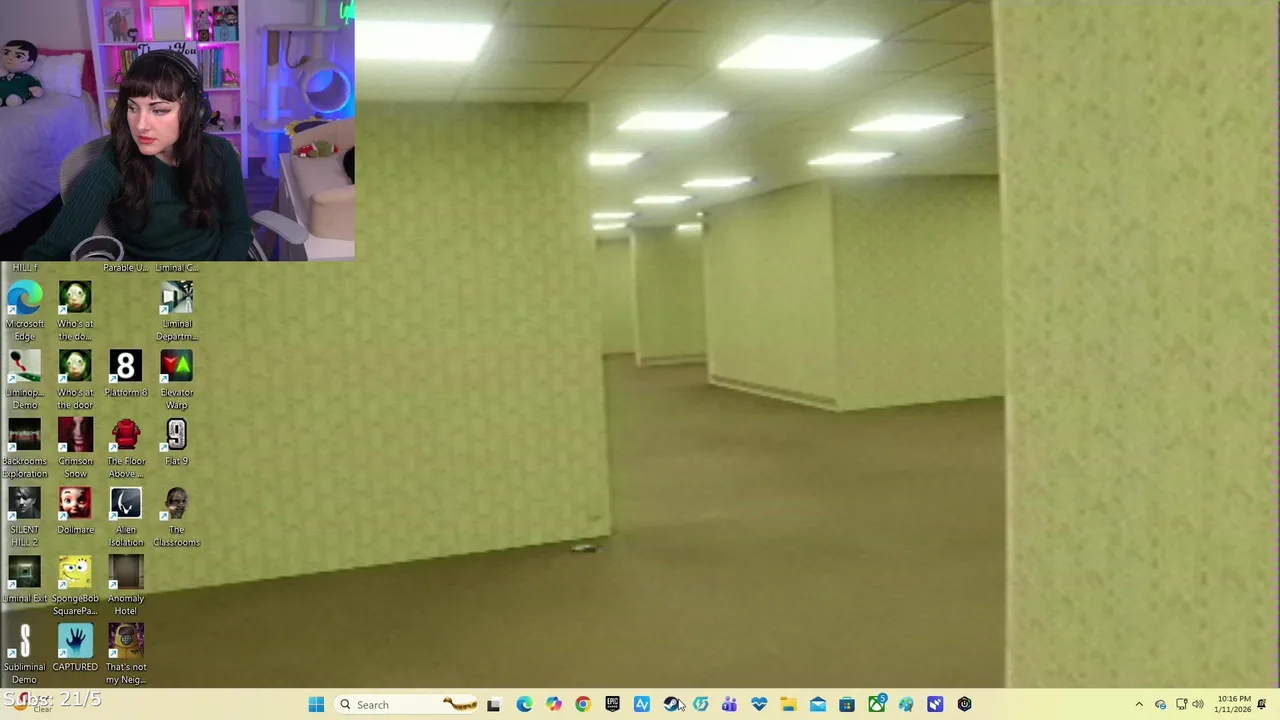Launch the Liminop Demo shortcut
Image resolution: width=1280 pixels, height=720 pixels.
(x=25, y=380)
